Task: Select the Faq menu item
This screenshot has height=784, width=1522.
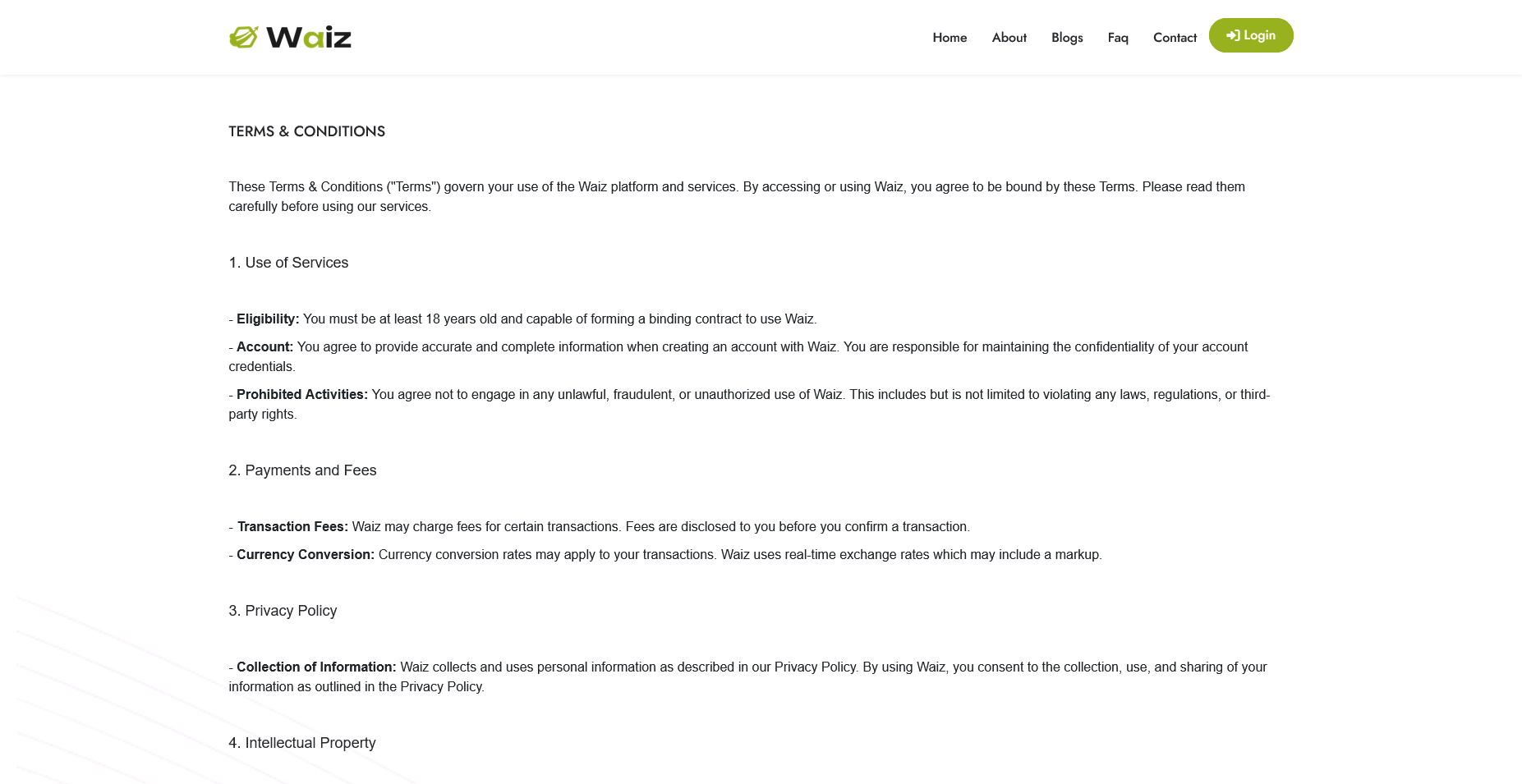Action: click(x=1118, y=38)
